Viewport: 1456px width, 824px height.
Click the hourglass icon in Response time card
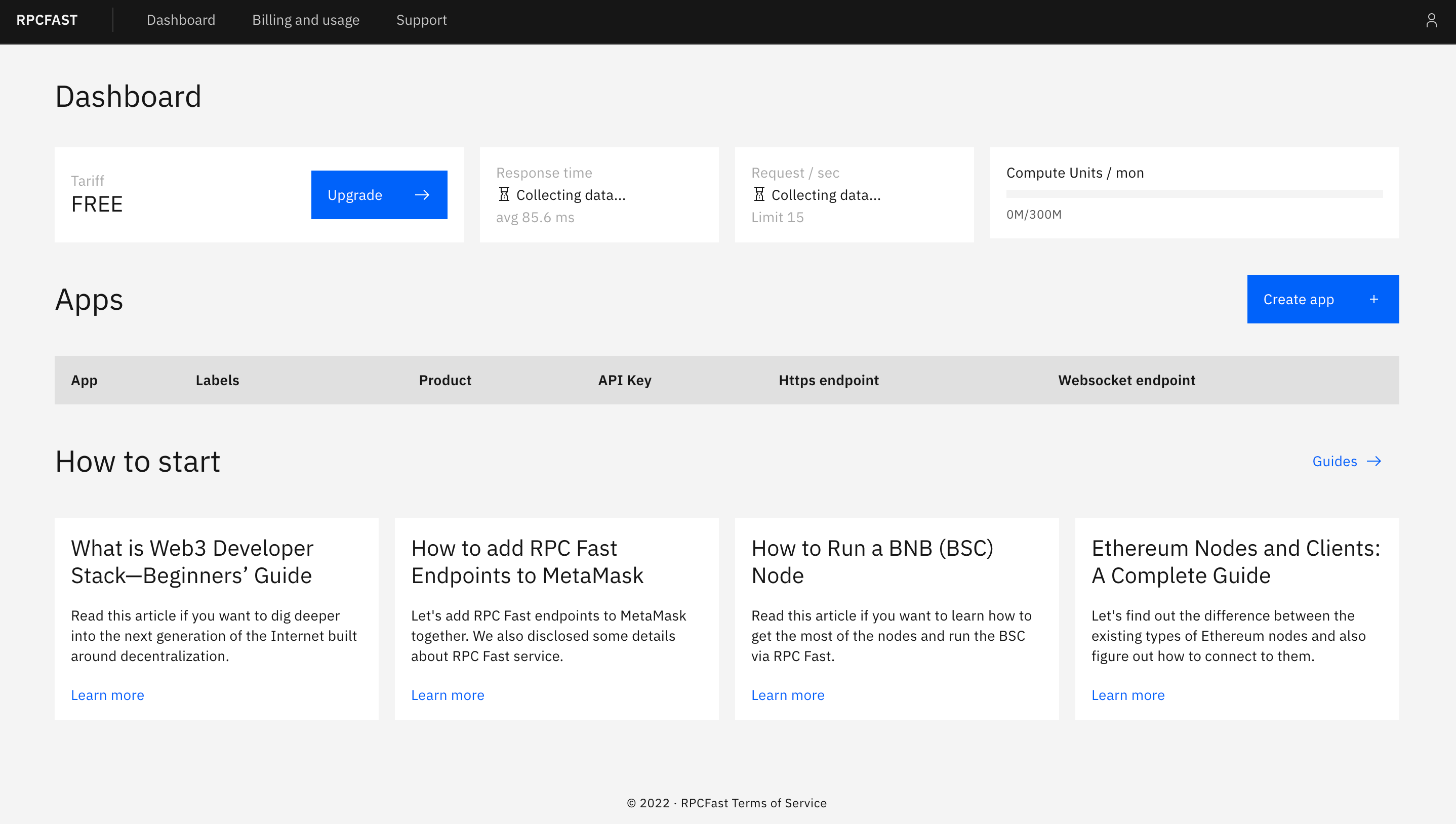coord(504,195)
